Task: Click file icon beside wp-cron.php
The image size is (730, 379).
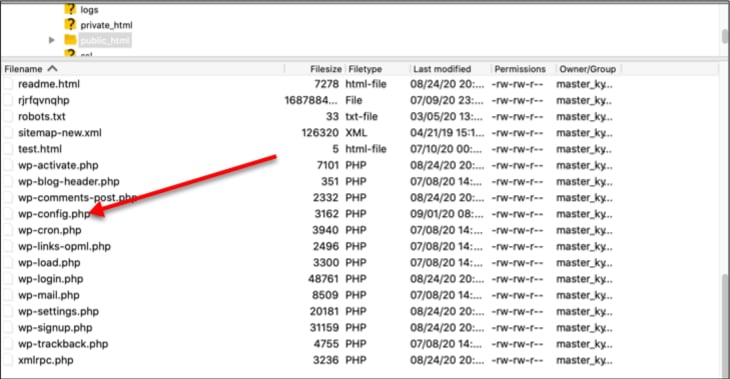Action: pyautogui.click(x=8, y=230)
